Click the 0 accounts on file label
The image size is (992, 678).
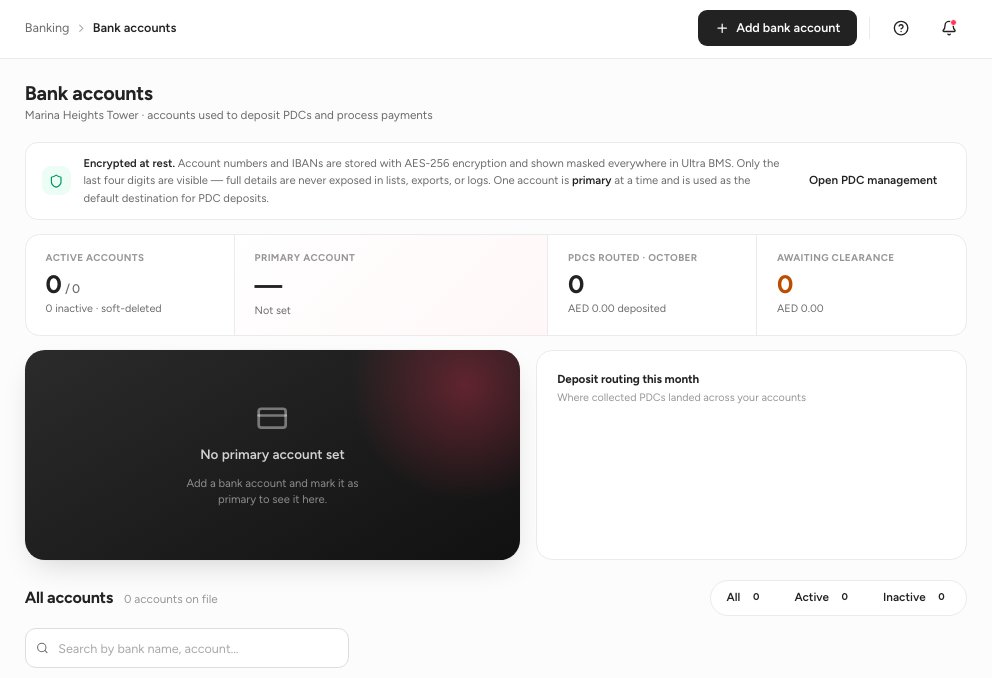point(171,599)
